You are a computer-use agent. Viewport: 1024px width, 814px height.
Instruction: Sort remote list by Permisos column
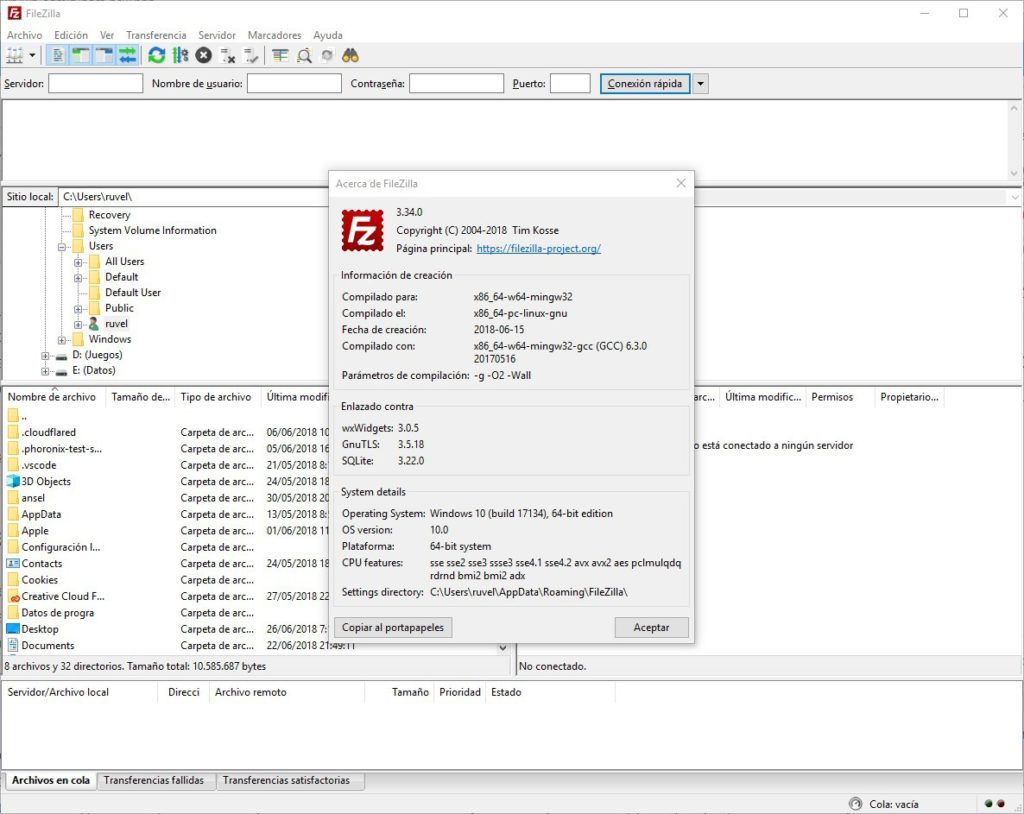[838, 397]
